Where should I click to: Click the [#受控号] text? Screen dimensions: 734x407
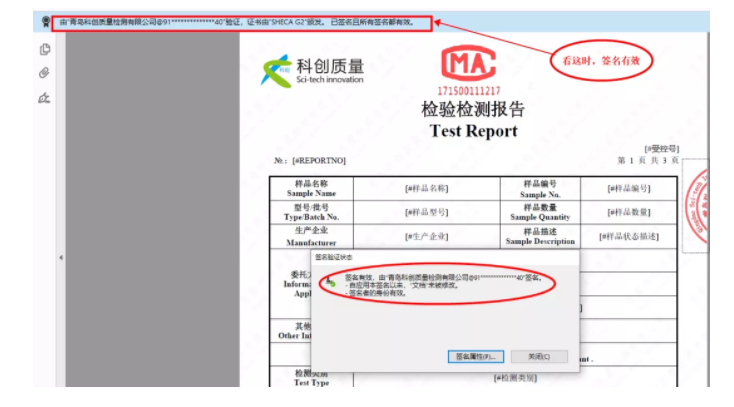pyautogui.click(x=661, y=148)
